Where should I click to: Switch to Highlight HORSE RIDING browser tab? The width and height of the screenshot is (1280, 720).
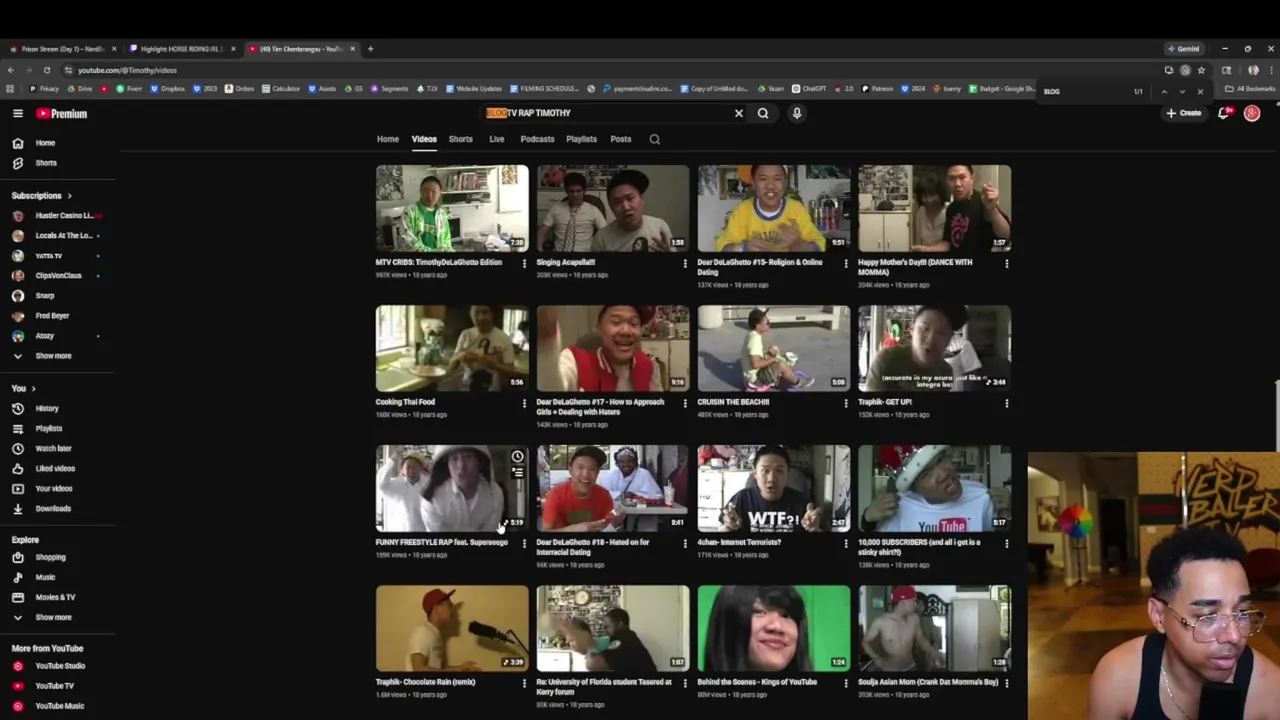[x=181, y=49]
